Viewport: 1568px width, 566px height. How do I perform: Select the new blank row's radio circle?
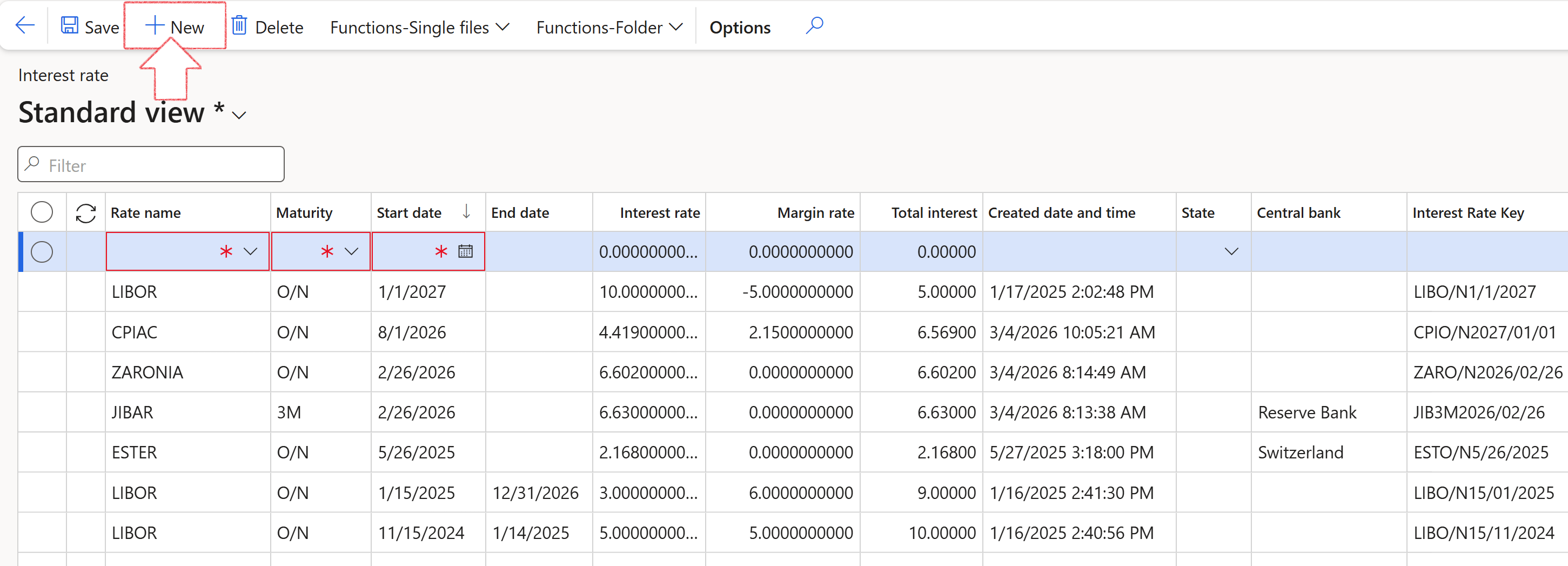pos(42,251)
